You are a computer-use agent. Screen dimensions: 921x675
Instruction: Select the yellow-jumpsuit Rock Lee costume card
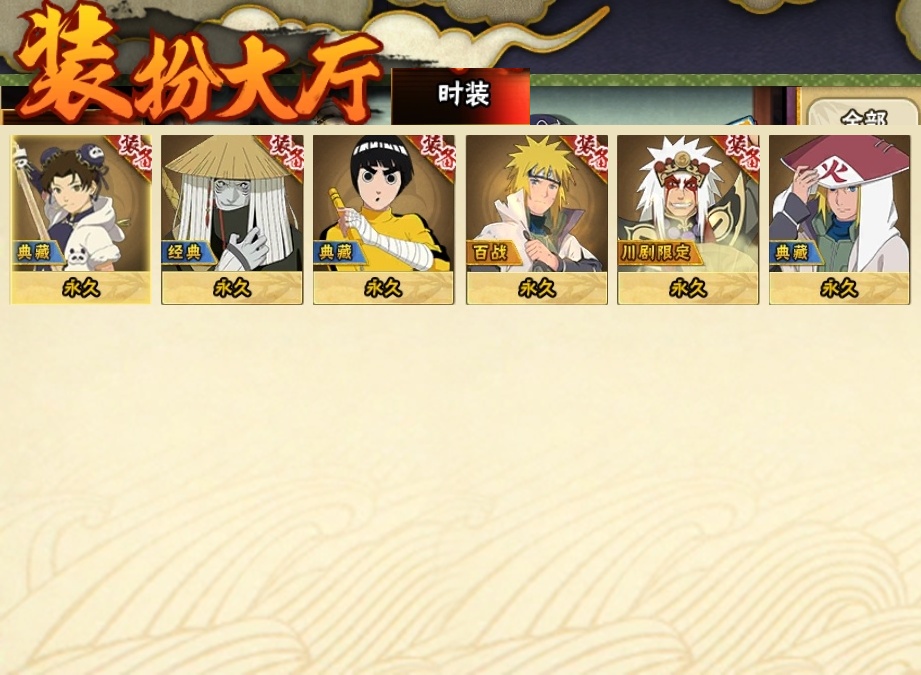(x=384, y=220)
